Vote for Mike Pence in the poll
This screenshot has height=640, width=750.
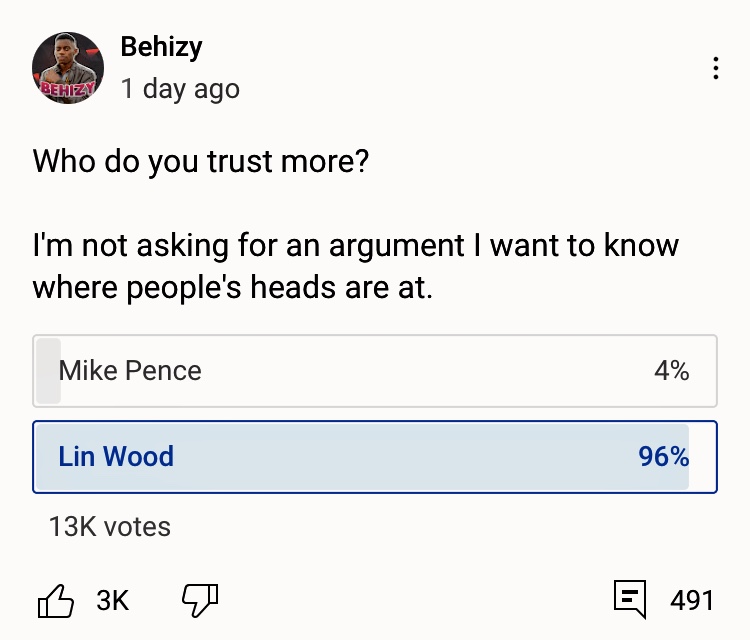tap(375, 371)
